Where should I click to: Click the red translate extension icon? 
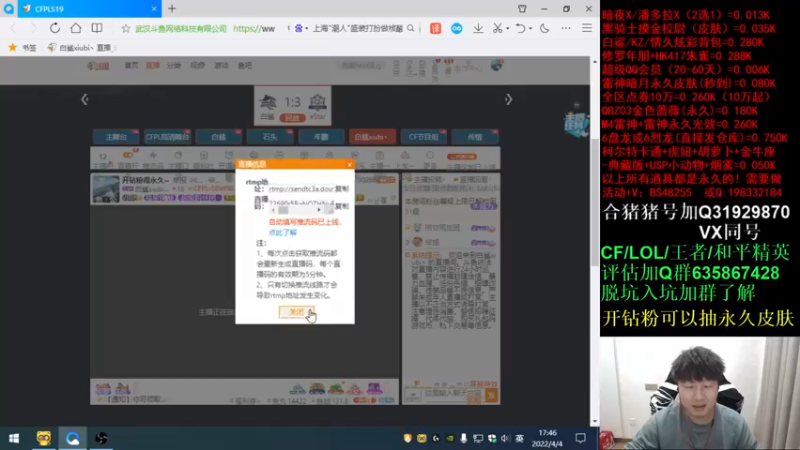pyautogui.click(x=435, y=29)
